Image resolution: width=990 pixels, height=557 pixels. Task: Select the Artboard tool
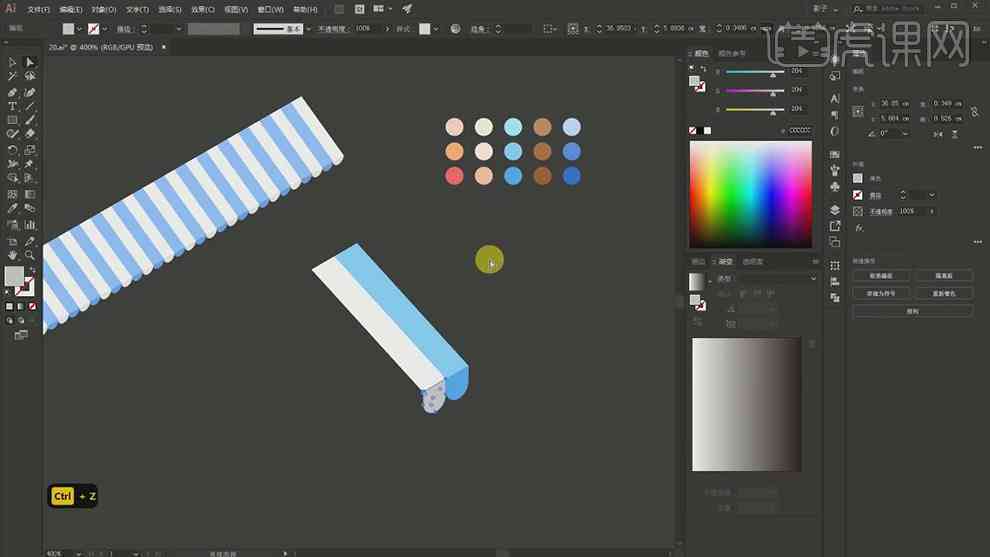coord(12,241)
